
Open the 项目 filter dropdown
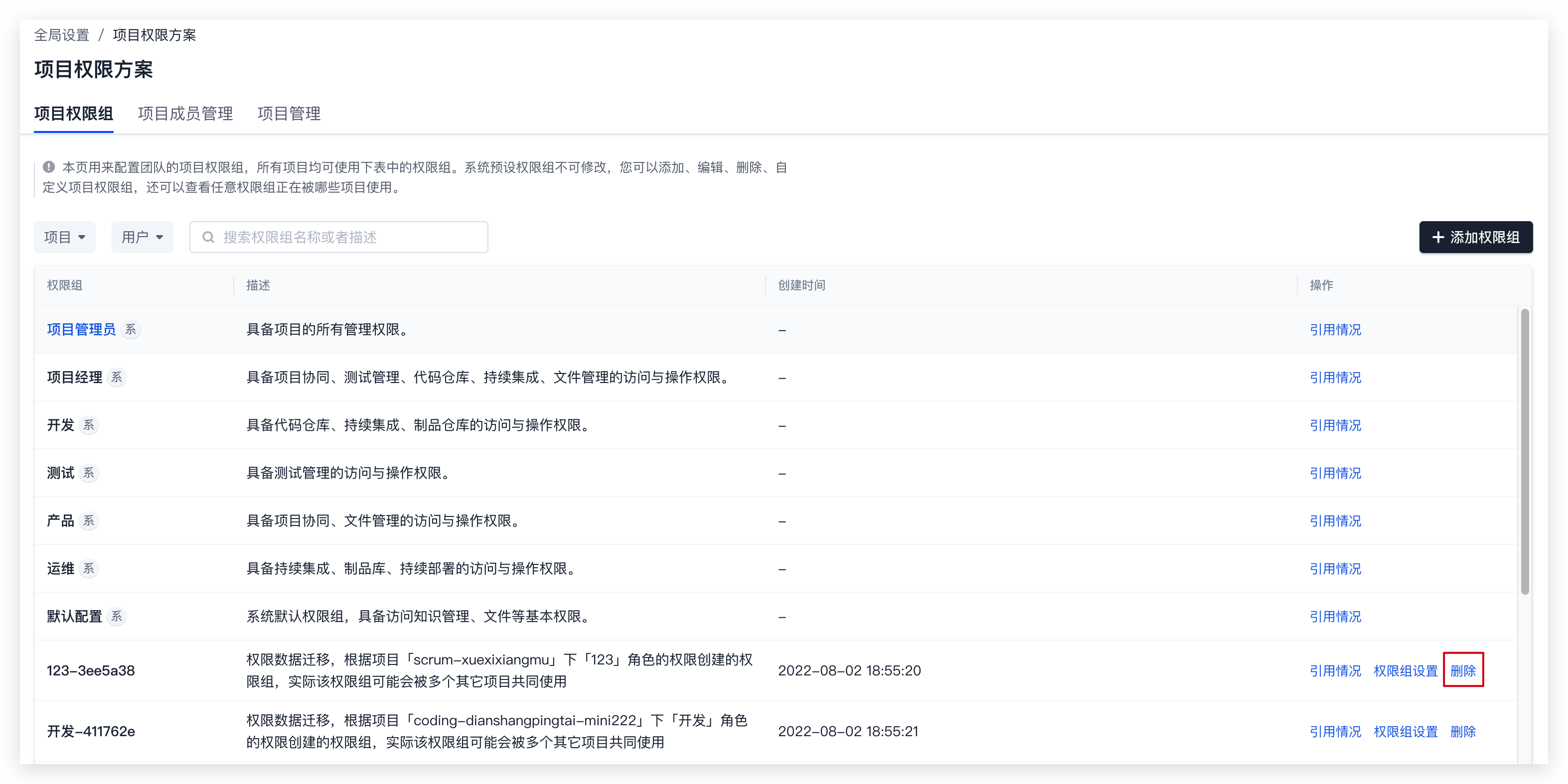pyautogui.click(x=64, y=237)
